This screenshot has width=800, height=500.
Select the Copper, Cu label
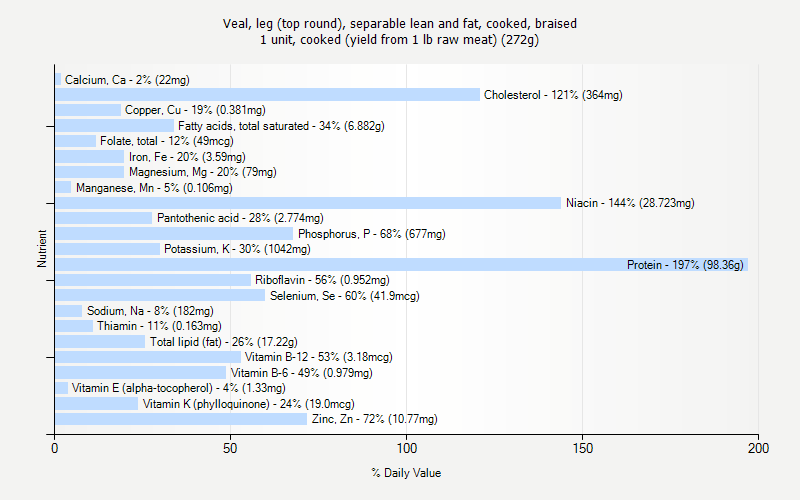[195, 110]
